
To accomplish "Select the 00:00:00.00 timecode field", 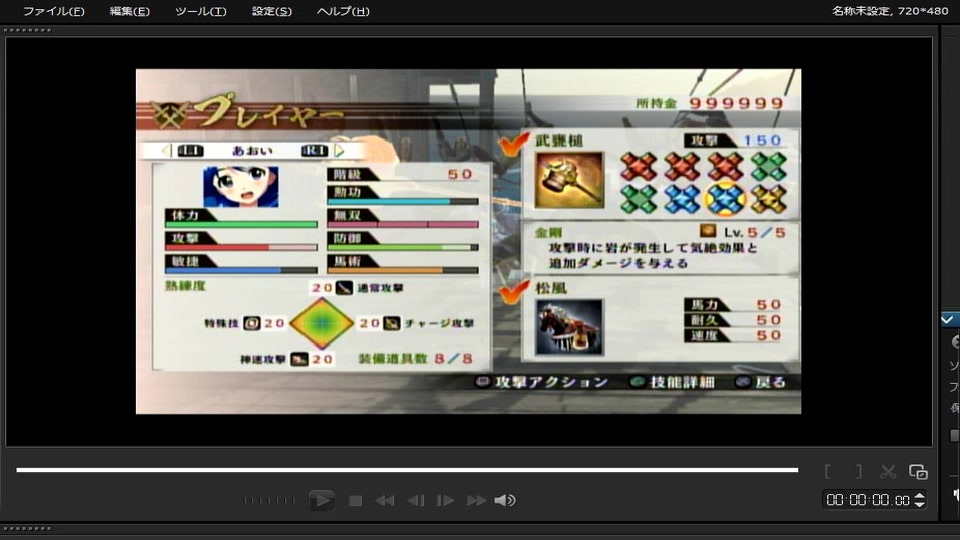I will tap(868, 500).
